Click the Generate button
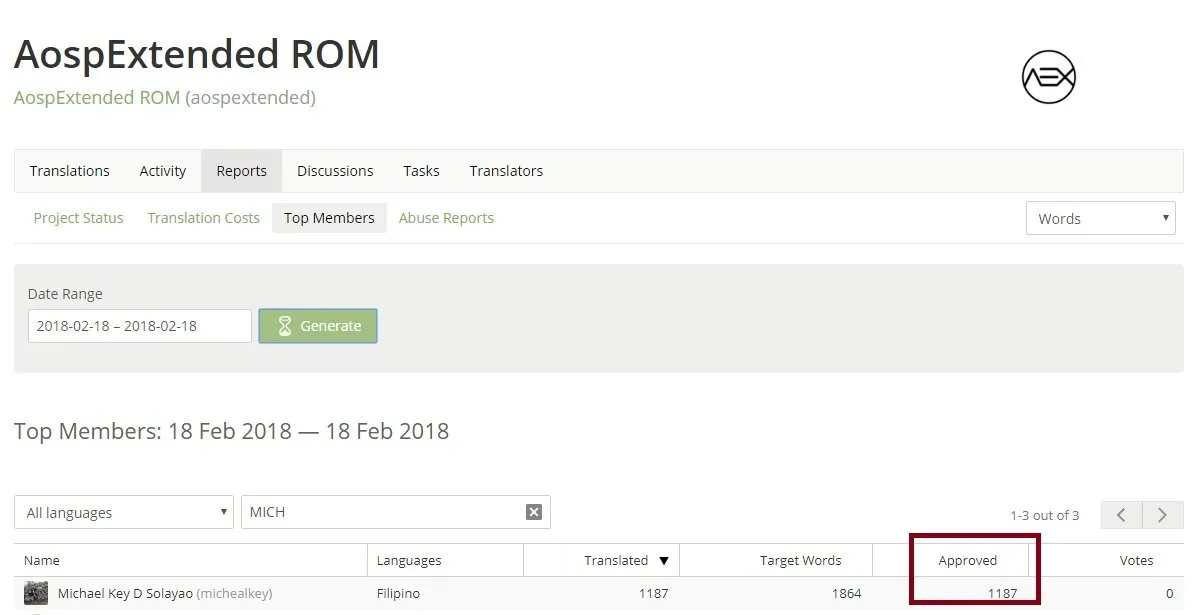Viewport: 1195px width, 615px height. click(x=318, y=326)
